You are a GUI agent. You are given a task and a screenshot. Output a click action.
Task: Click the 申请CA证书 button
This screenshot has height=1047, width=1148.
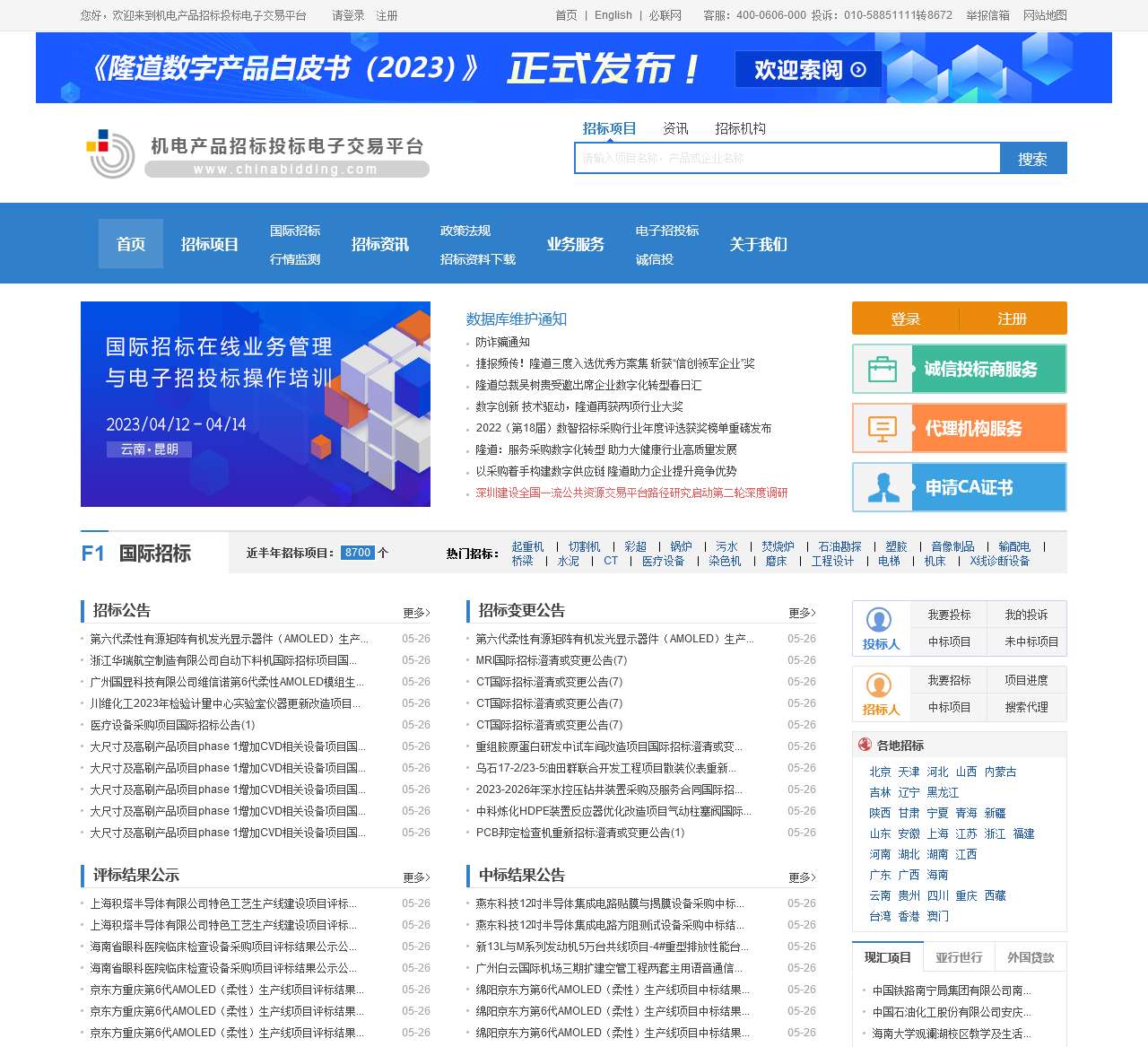coord(960,487)
